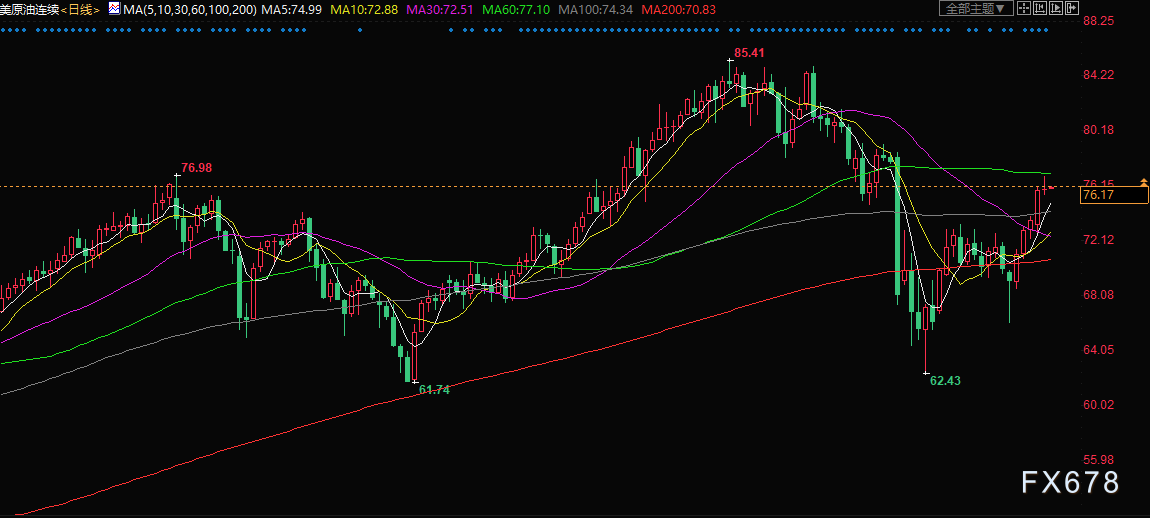Click the 76.98 high price marker
The width and height of the screenshot is (1150, 518).
click(x=197, y=167)
